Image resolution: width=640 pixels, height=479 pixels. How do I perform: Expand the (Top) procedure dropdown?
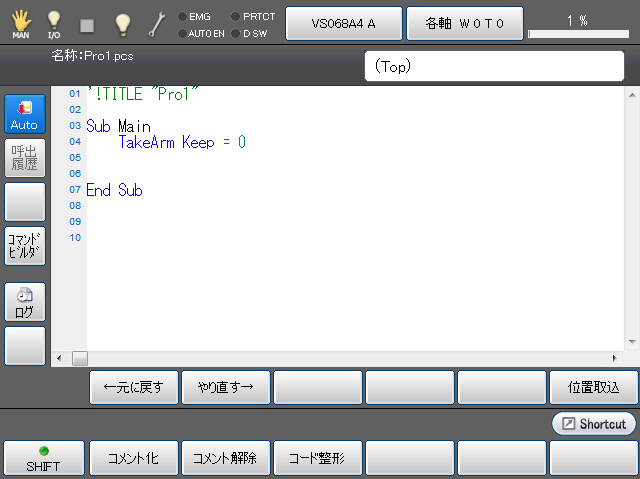point(494,66)
